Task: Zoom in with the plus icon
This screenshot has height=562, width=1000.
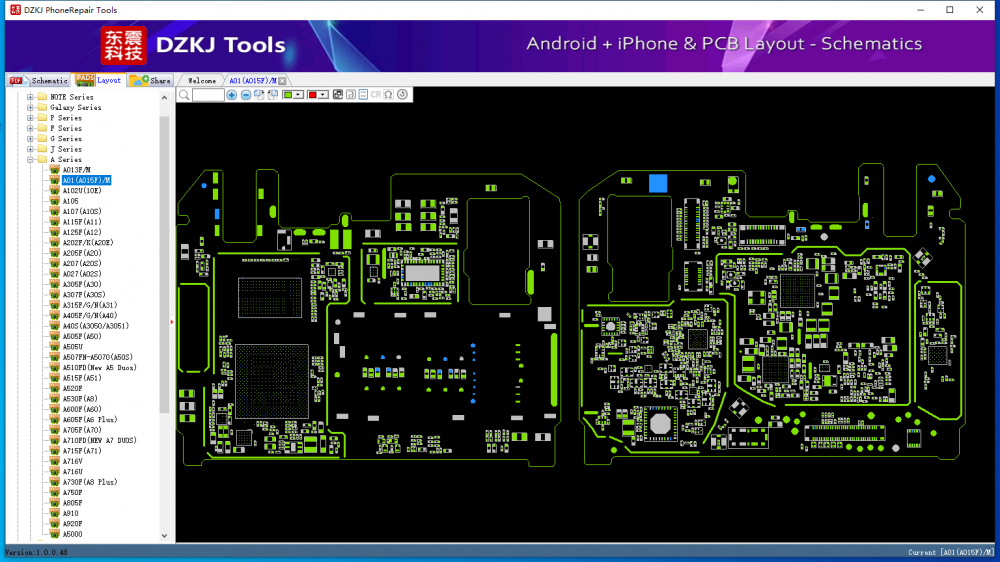Action: (x=232, y=95)
